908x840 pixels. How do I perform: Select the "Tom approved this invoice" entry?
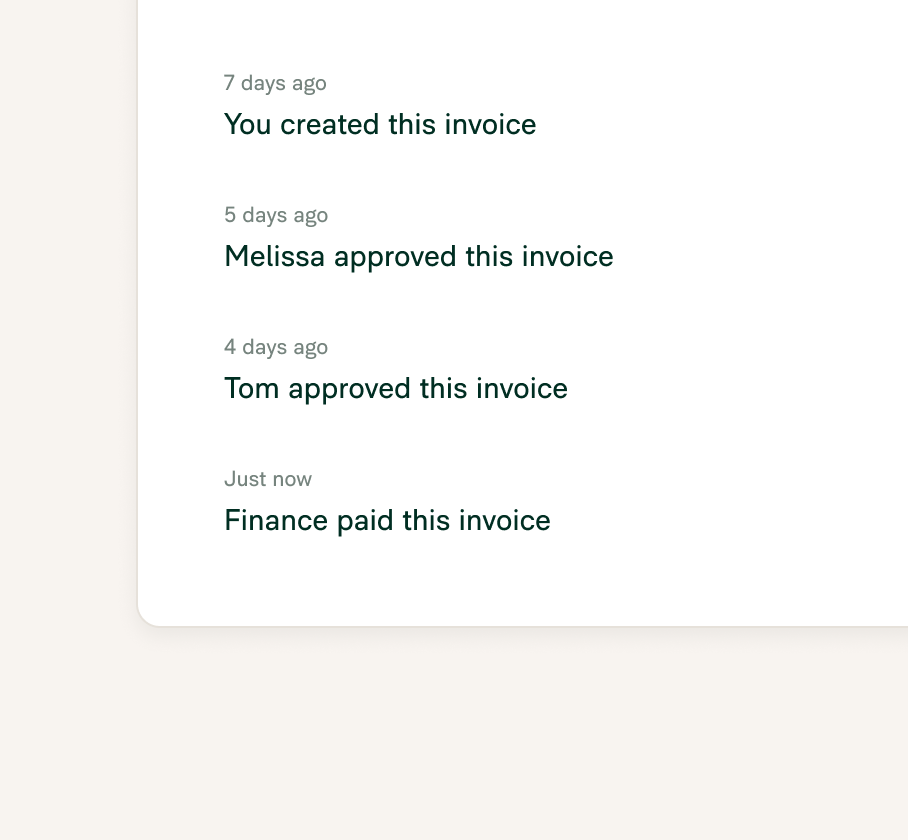tap(396, 388)
